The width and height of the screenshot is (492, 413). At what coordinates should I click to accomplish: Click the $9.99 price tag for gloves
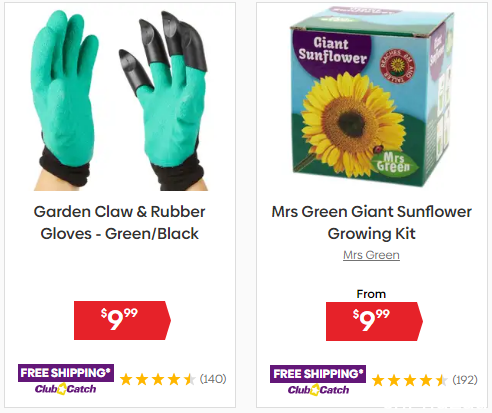(x=122, y=320)
